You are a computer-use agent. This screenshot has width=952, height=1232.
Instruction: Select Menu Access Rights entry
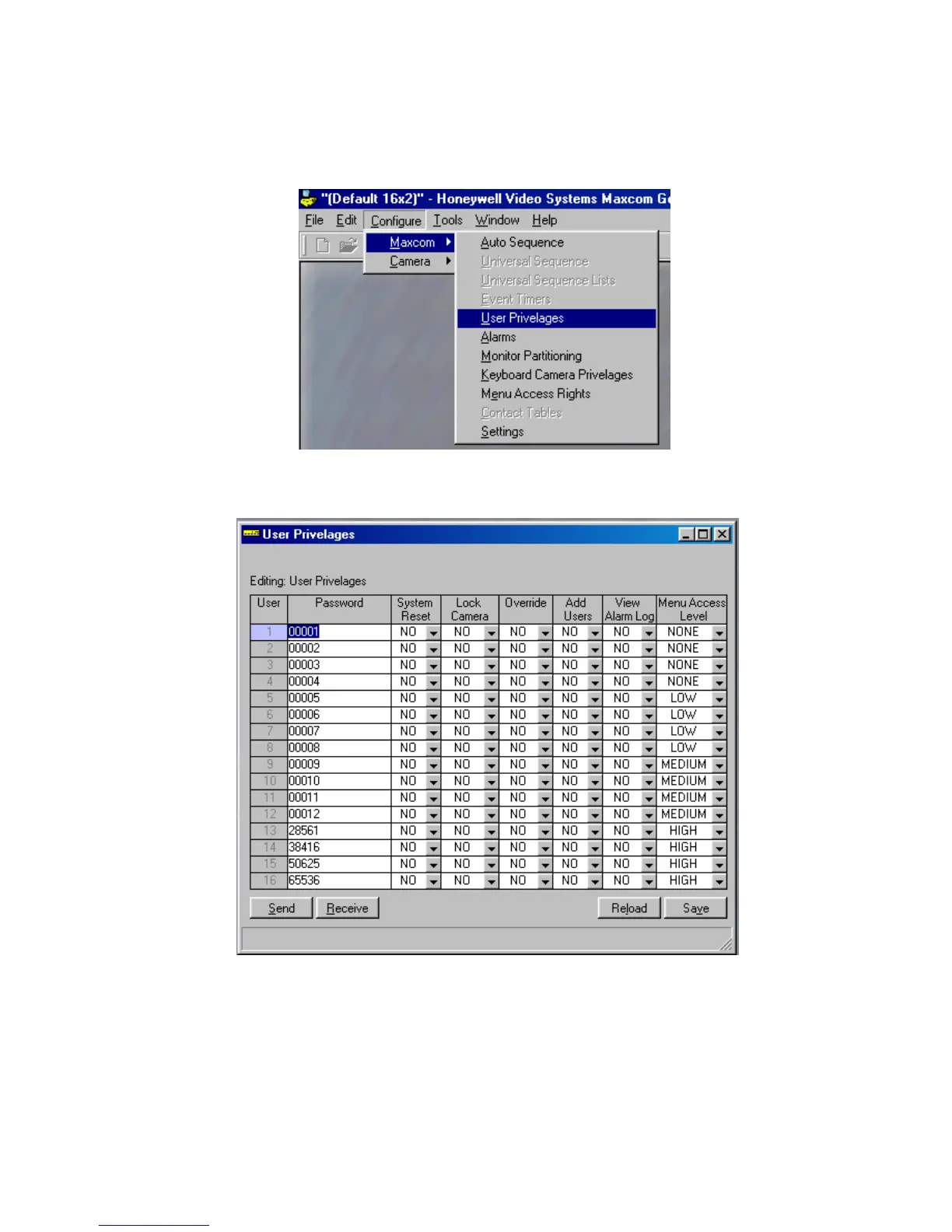[557, 394]
